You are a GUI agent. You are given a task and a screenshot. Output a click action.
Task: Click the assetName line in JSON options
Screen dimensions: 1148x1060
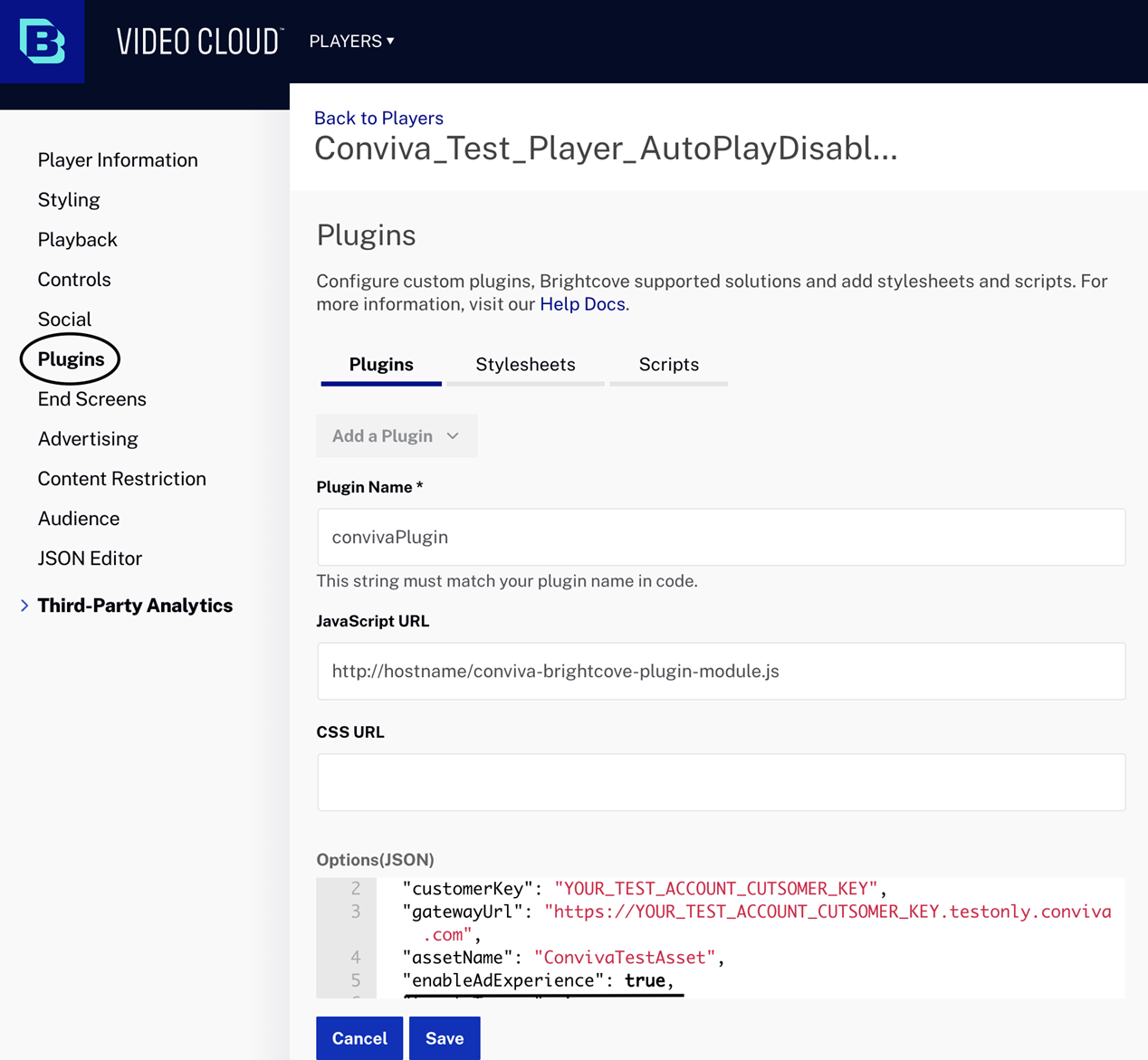pyautogui.click(x=563, y=958)
